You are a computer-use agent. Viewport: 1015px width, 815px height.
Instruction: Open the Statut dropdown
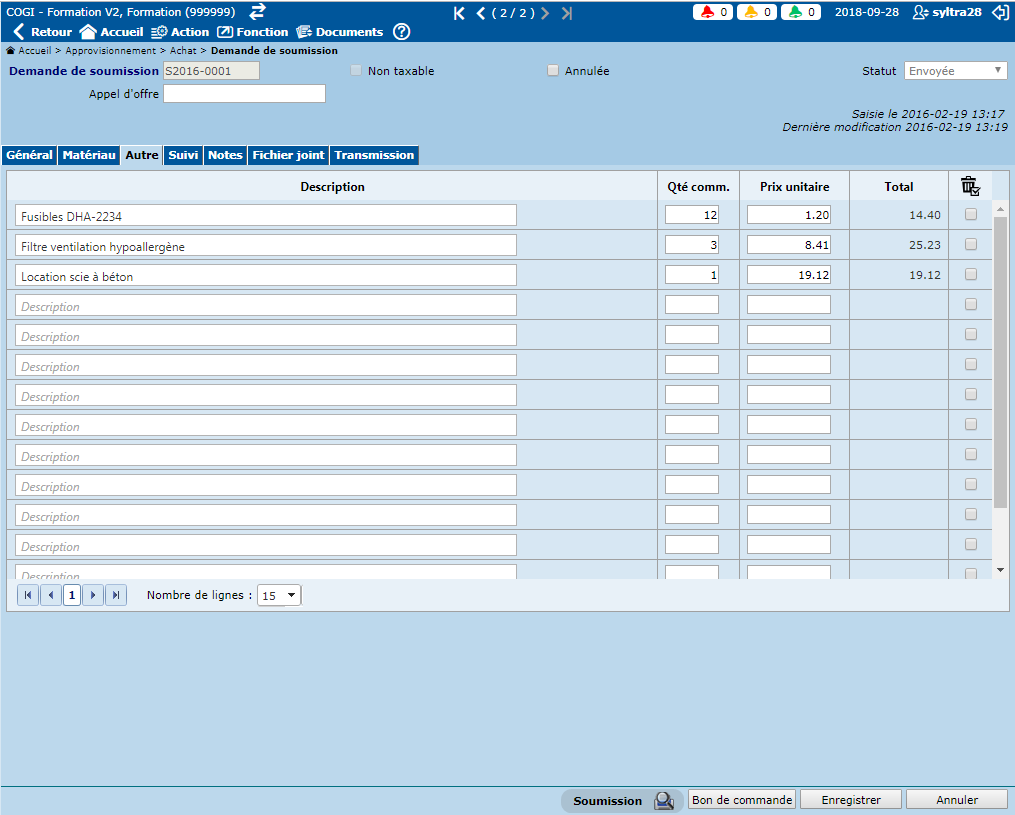click(x=955, y=71)
